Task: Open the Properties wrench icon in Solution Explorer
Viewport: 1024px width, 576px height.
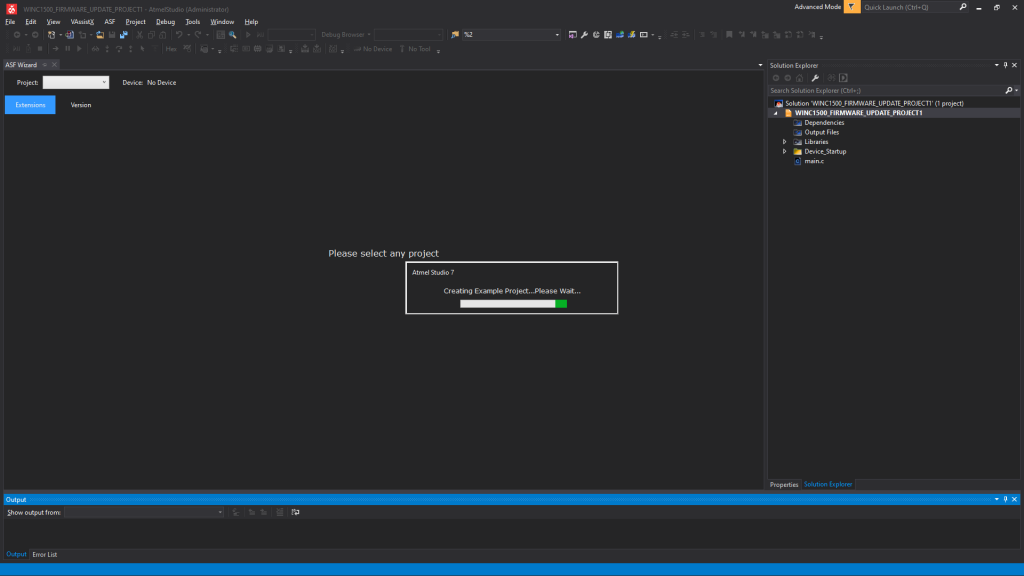Action: pyautogui.click(x=815, y=78)
